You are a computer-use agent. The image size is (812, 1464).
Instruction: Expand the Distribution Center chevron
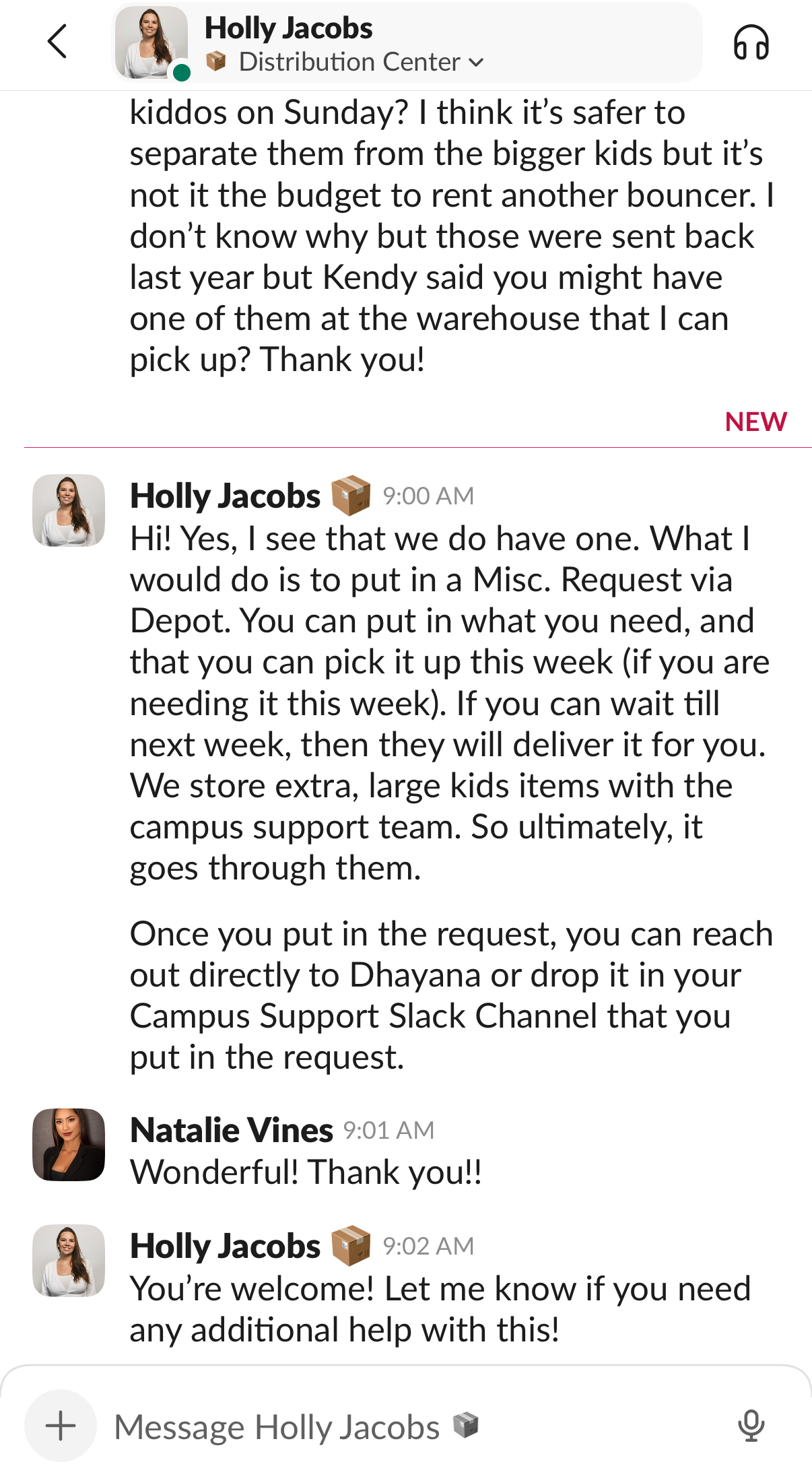coord(477,63)
